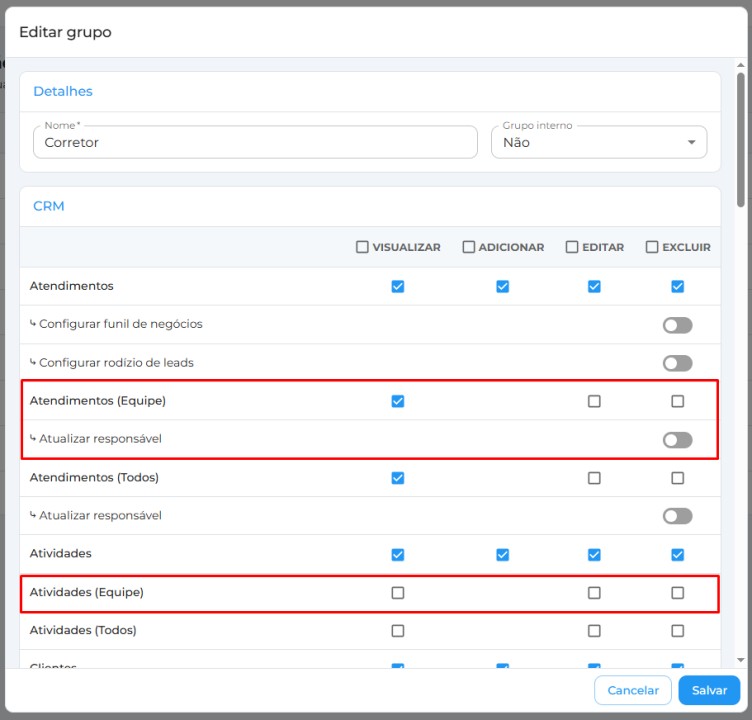Enable Configurar funil de negócios toggle
The width and height of the screenshot is (752, 720).
[677, 325]
